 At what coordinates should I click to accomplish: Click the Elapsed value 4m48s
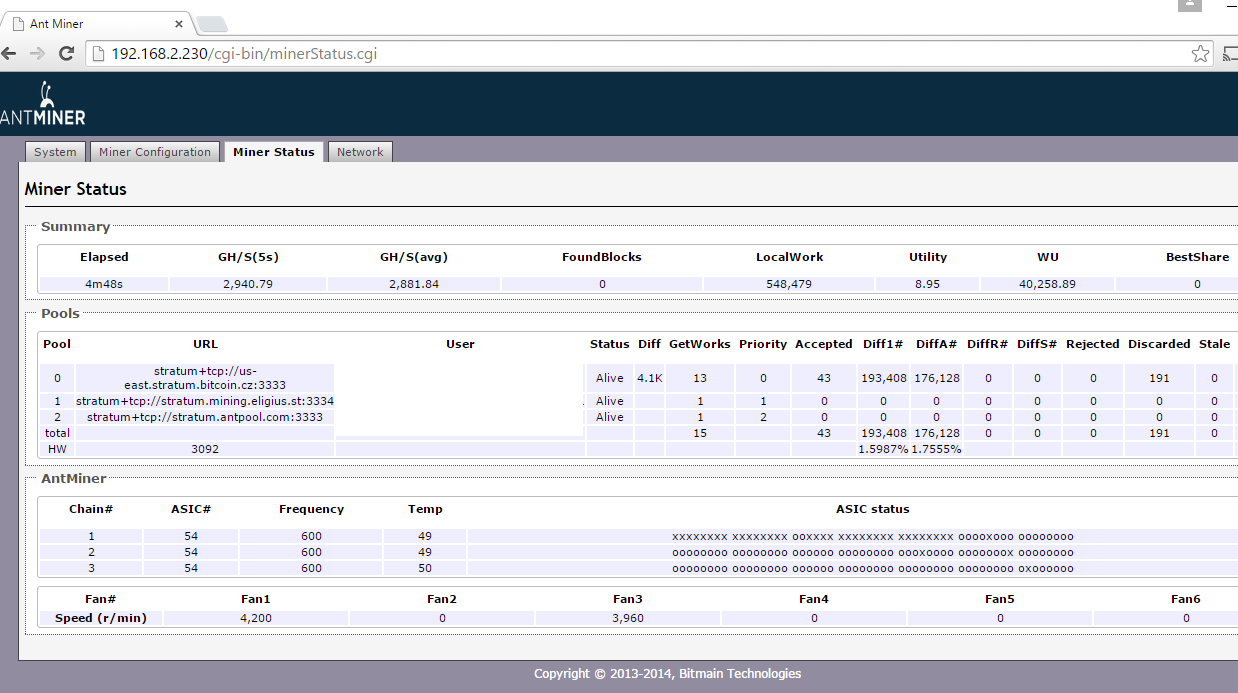104,284
